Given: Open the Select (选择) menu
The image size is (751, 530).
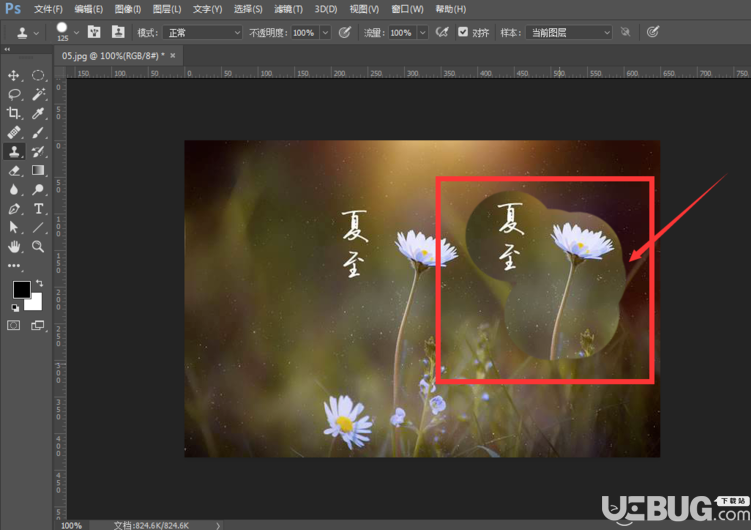Looking at the screenshot, I should (x=248, y=9).
